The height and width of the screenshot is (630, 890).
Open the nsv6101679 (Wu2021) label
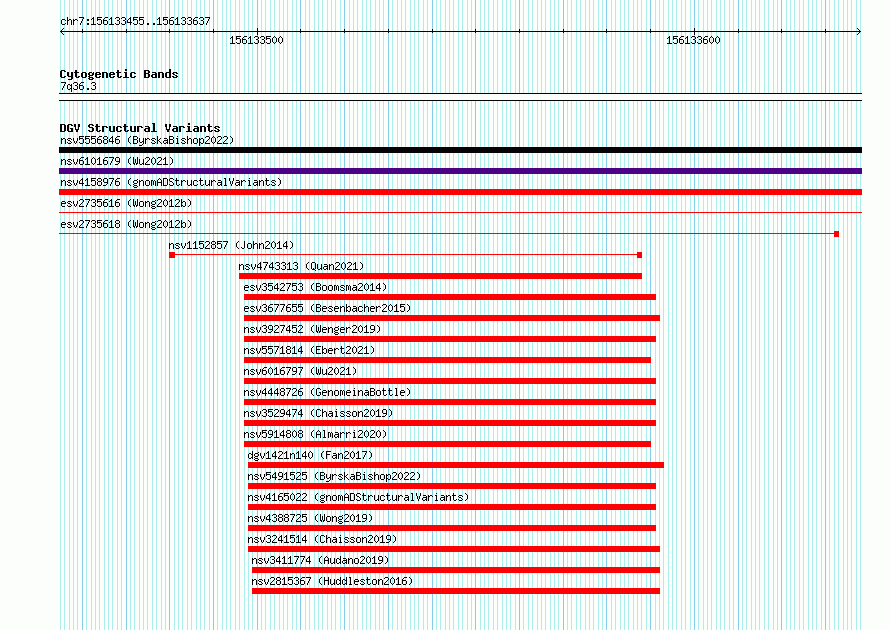pos(117,161)
